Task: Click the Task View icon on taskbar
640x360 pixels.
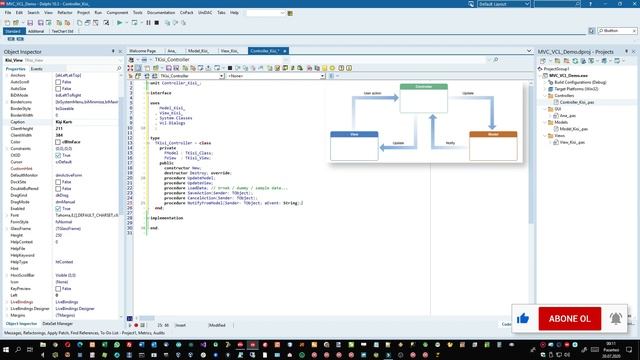Action: tap(30, 349)
